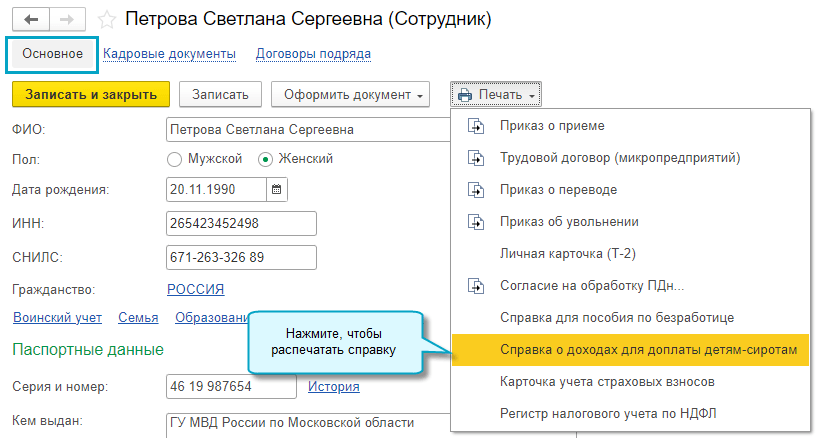The image size is (817, 438).
Task: Click the icon beside Приказ об увольнении
Action: (x=477, y=222)
